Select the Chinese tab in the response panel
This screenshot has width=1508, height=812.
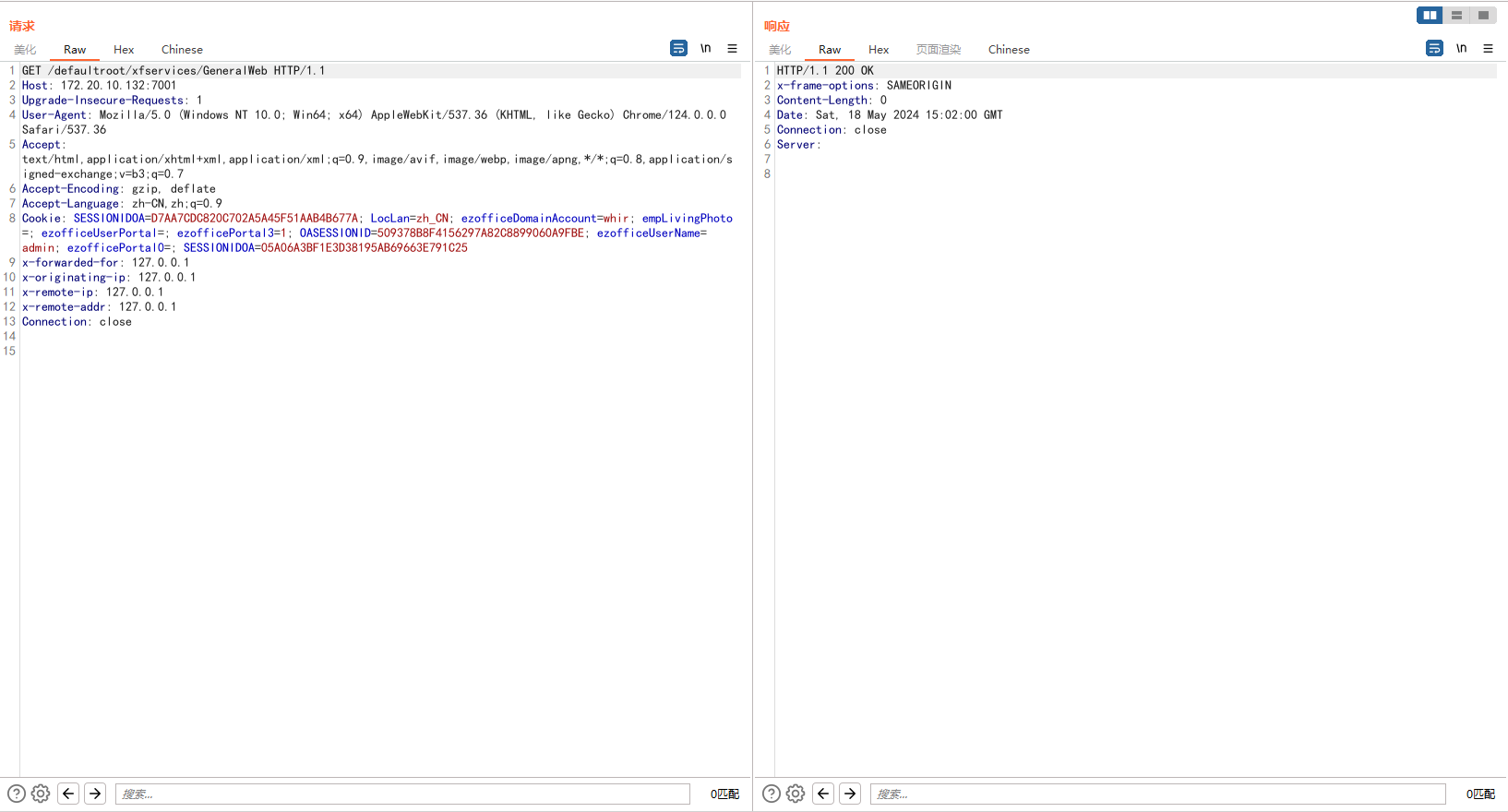1009,50
